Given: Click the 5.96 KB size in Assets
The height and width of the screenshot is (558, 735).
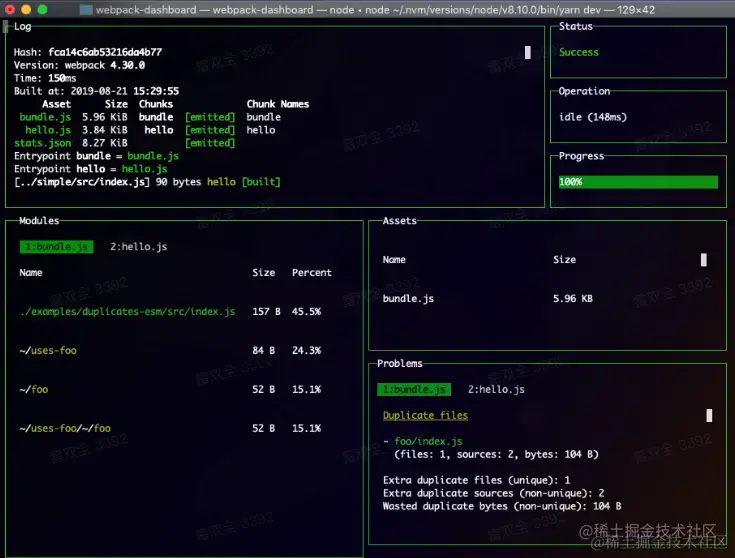Looking at the screenshot, I should [x=573, y=299].
